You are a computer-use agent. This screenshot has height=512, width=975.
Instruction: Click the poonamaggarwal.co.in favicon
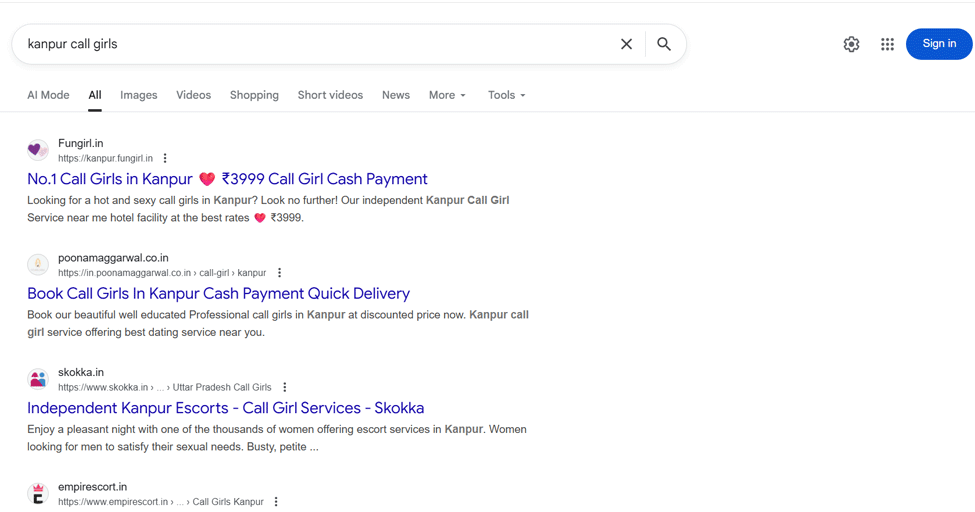pos(38,264)
